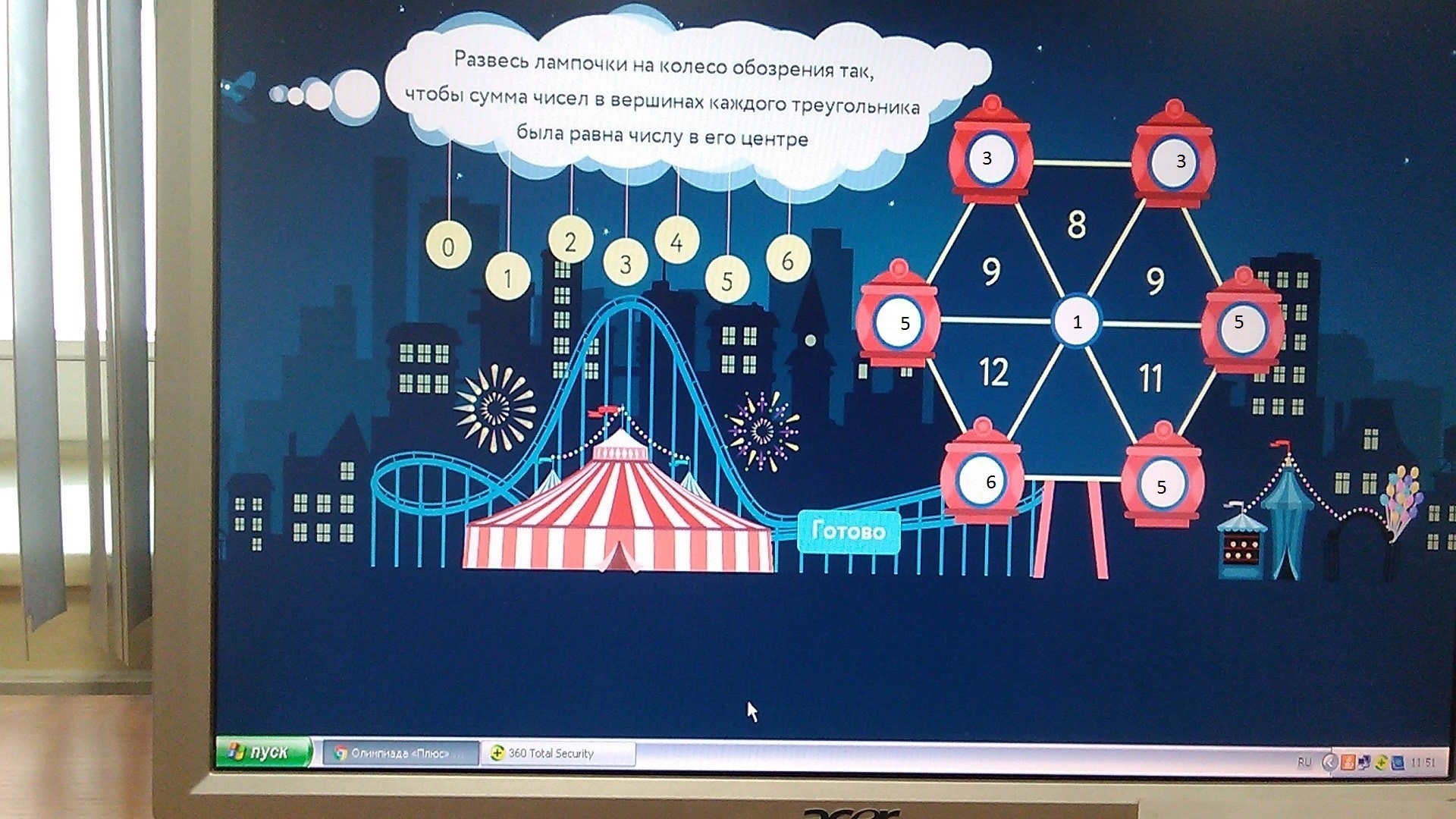Choose the lightbulb numbered 4
1456x819 pixels.
(x=676, y=241)
